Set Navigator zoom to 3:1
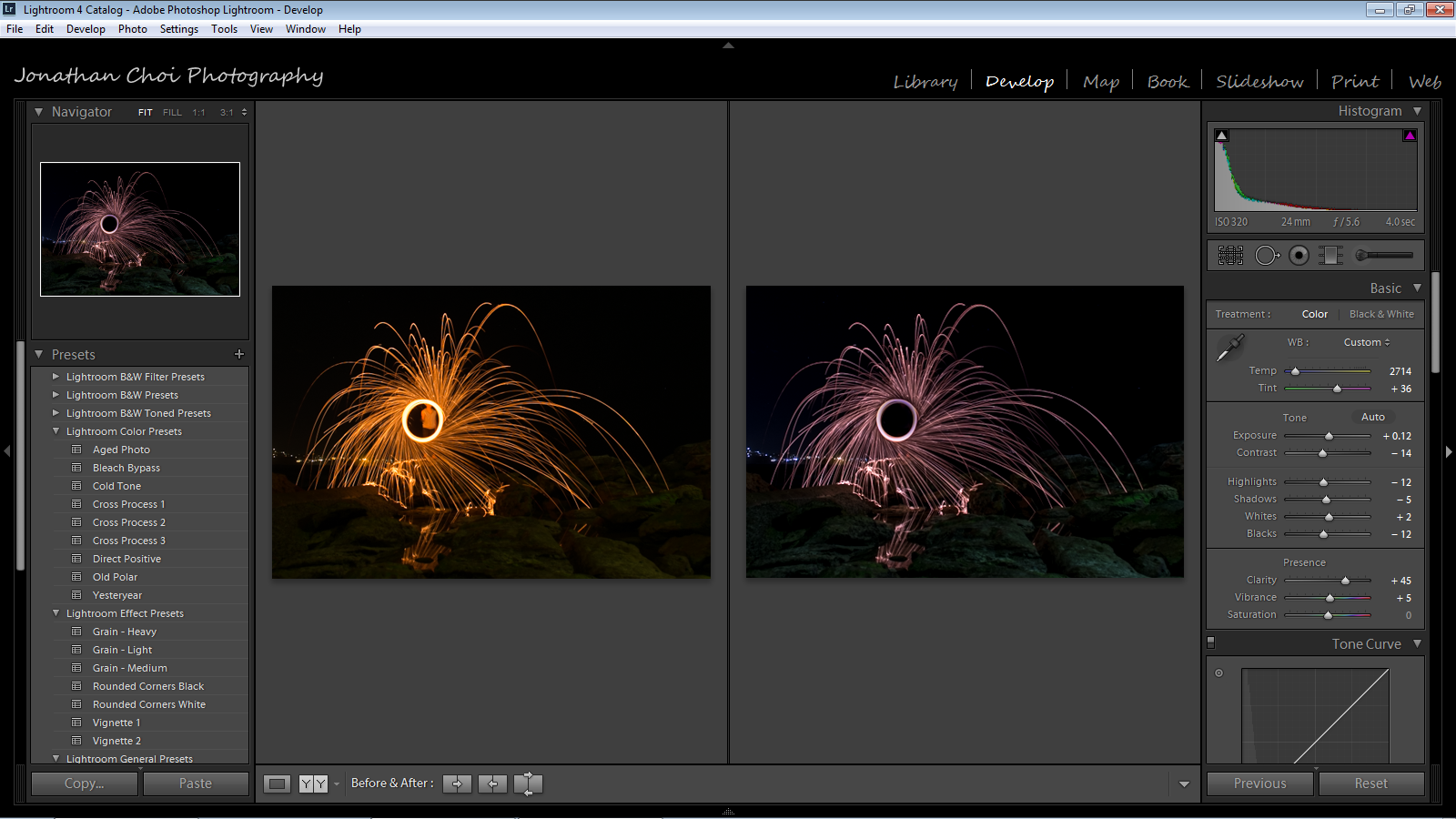Viewport: 1456px width, 819px height. point(227,113)
